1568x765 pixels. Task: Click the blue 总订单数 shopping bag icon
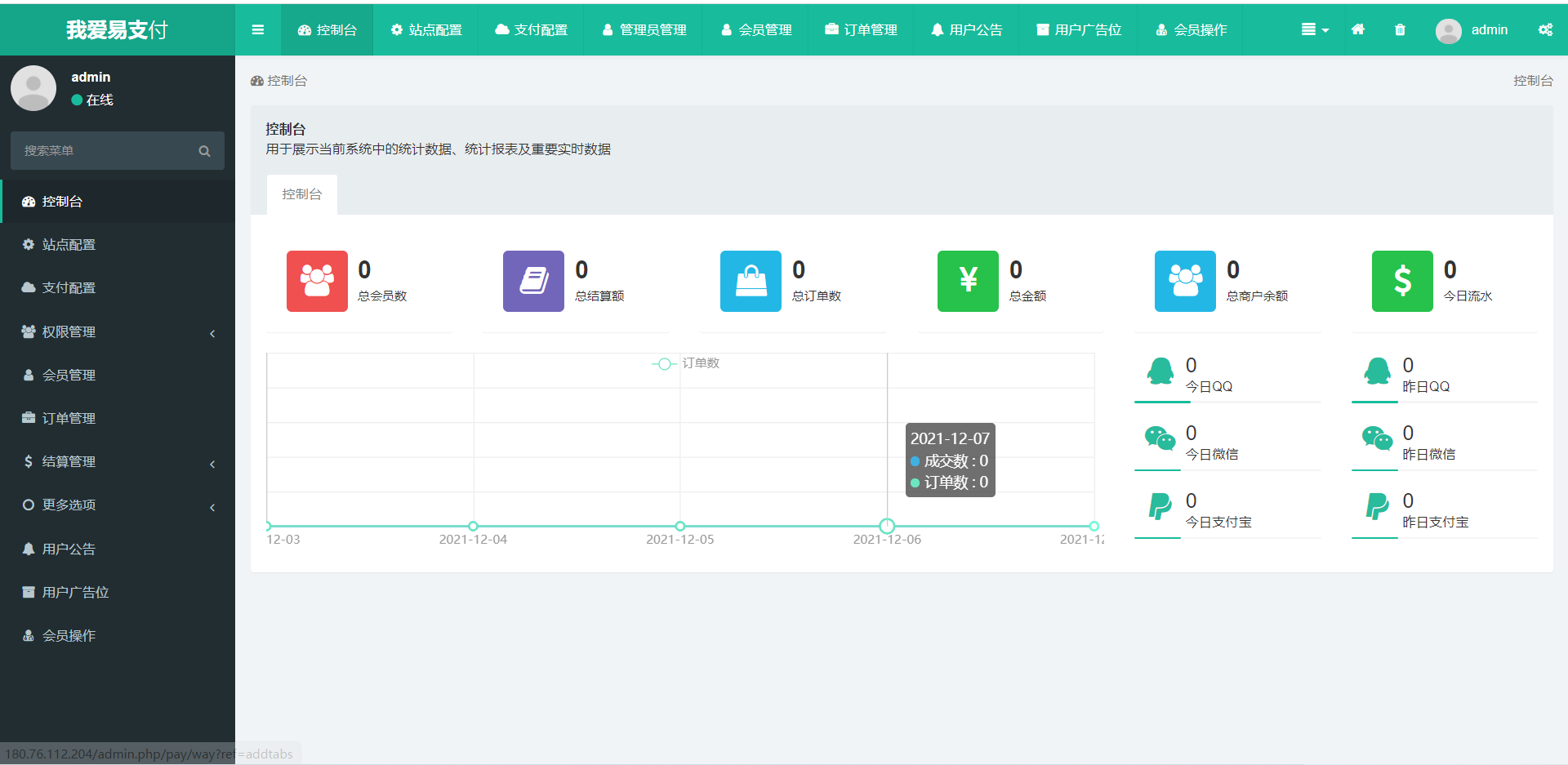[x=751, y=281]
